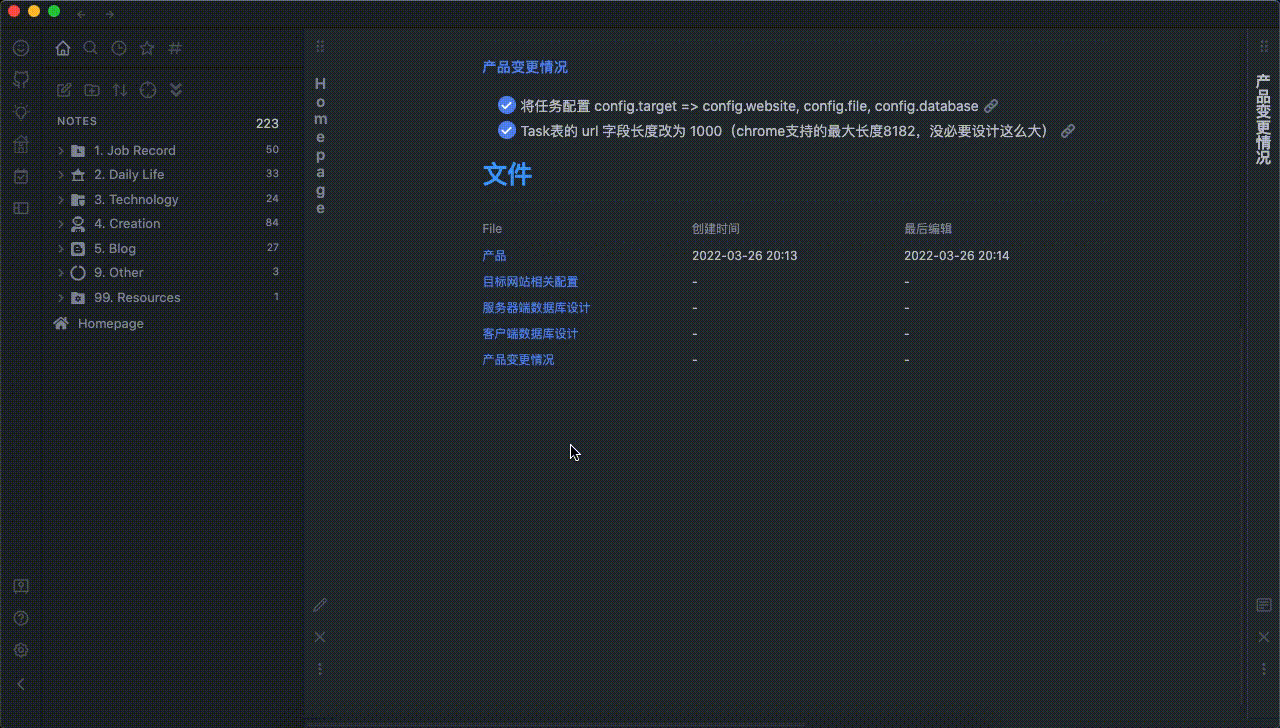Open the 服务器端数据库设计 file link

535,307
